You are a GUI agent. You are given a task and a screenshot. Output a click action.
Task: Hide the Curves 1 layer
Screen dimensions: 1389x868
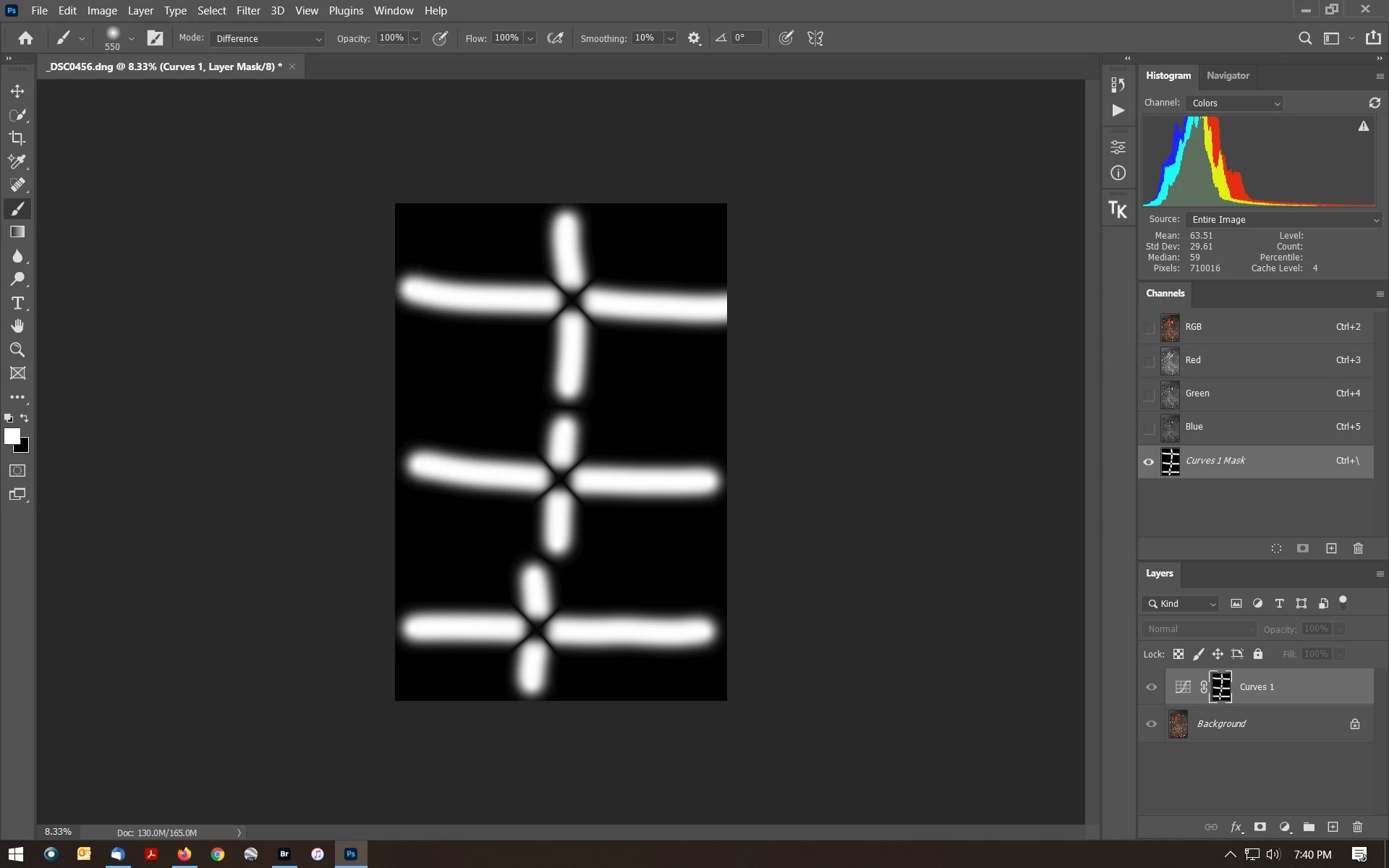click(x=1151, y=687)
